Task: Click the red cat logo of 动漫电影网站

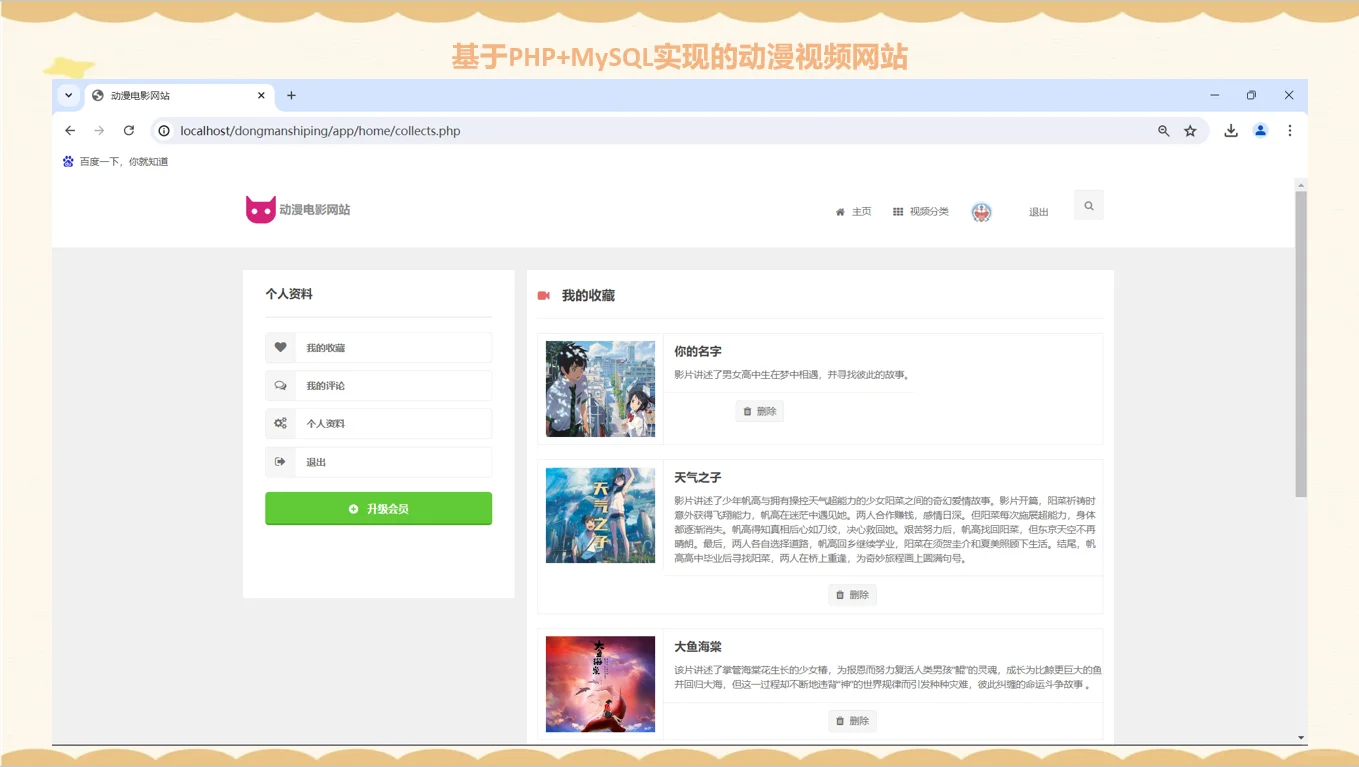Action: point(260,209)
